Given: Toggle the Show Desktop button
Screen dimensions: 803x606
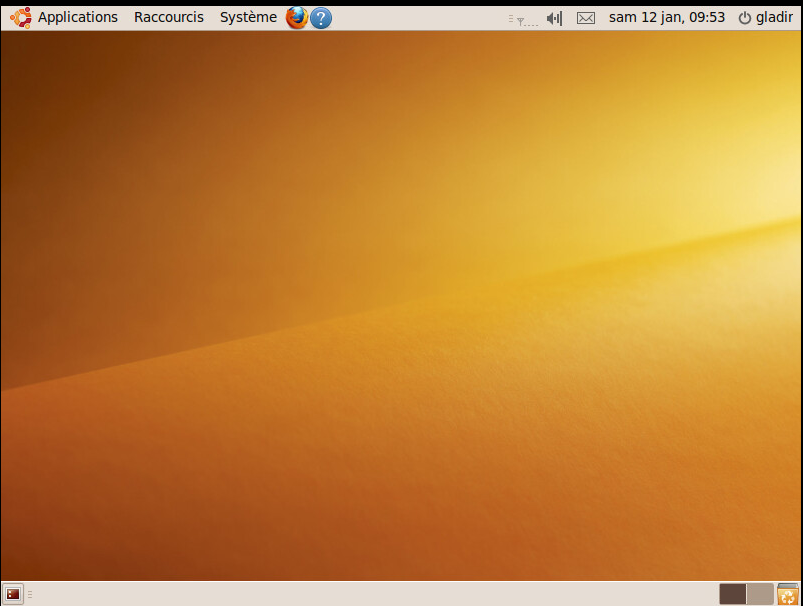Looking at the screenshot, I should point(13,594).
